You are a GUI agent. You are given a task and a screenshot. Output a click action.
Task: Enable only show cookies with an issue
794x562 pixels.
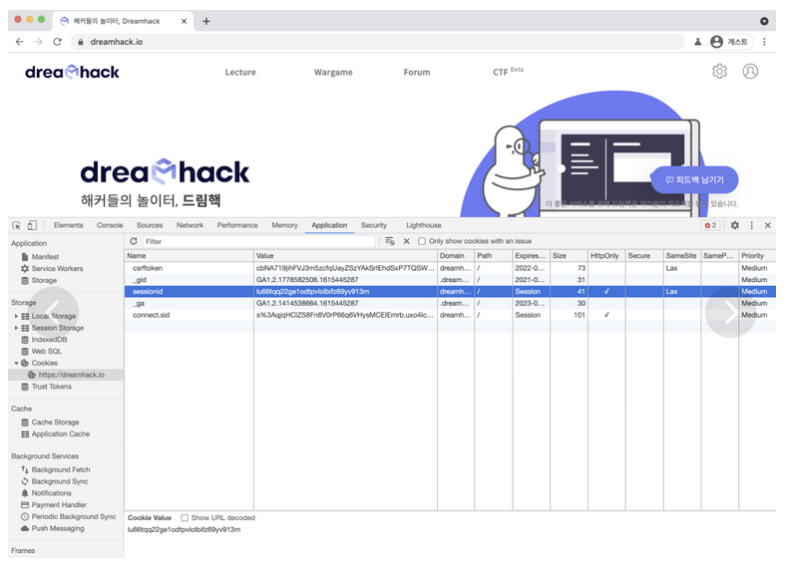[422, 241]
